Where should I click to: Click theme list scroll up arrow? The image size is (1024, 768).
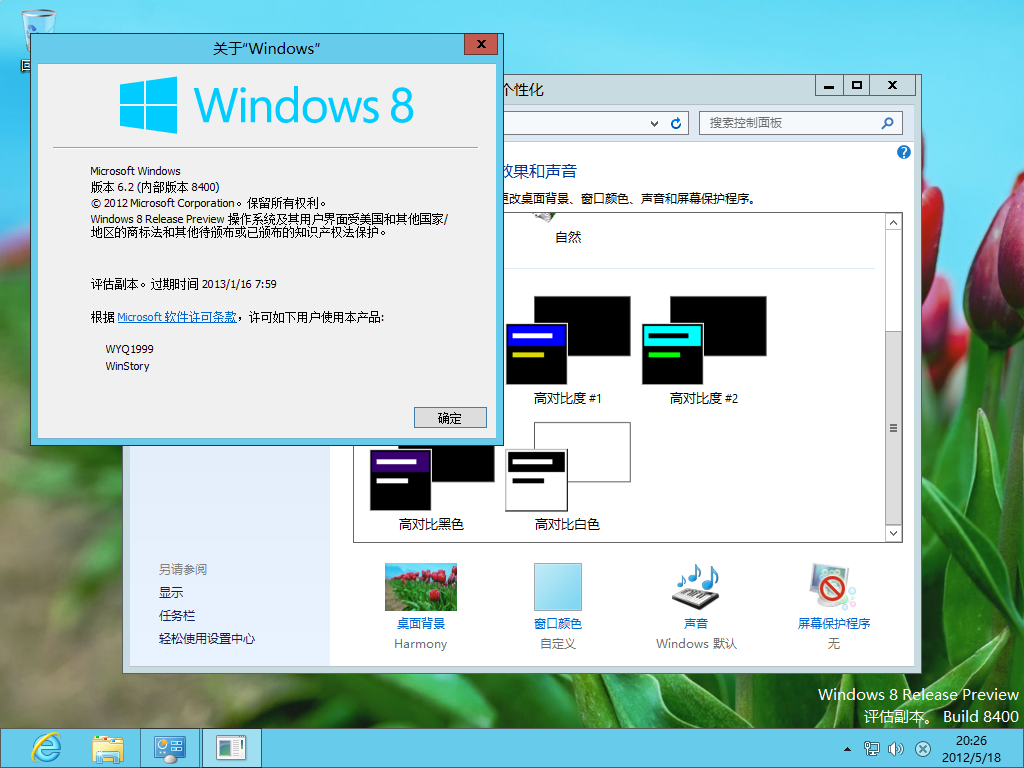tap(893, 223)
